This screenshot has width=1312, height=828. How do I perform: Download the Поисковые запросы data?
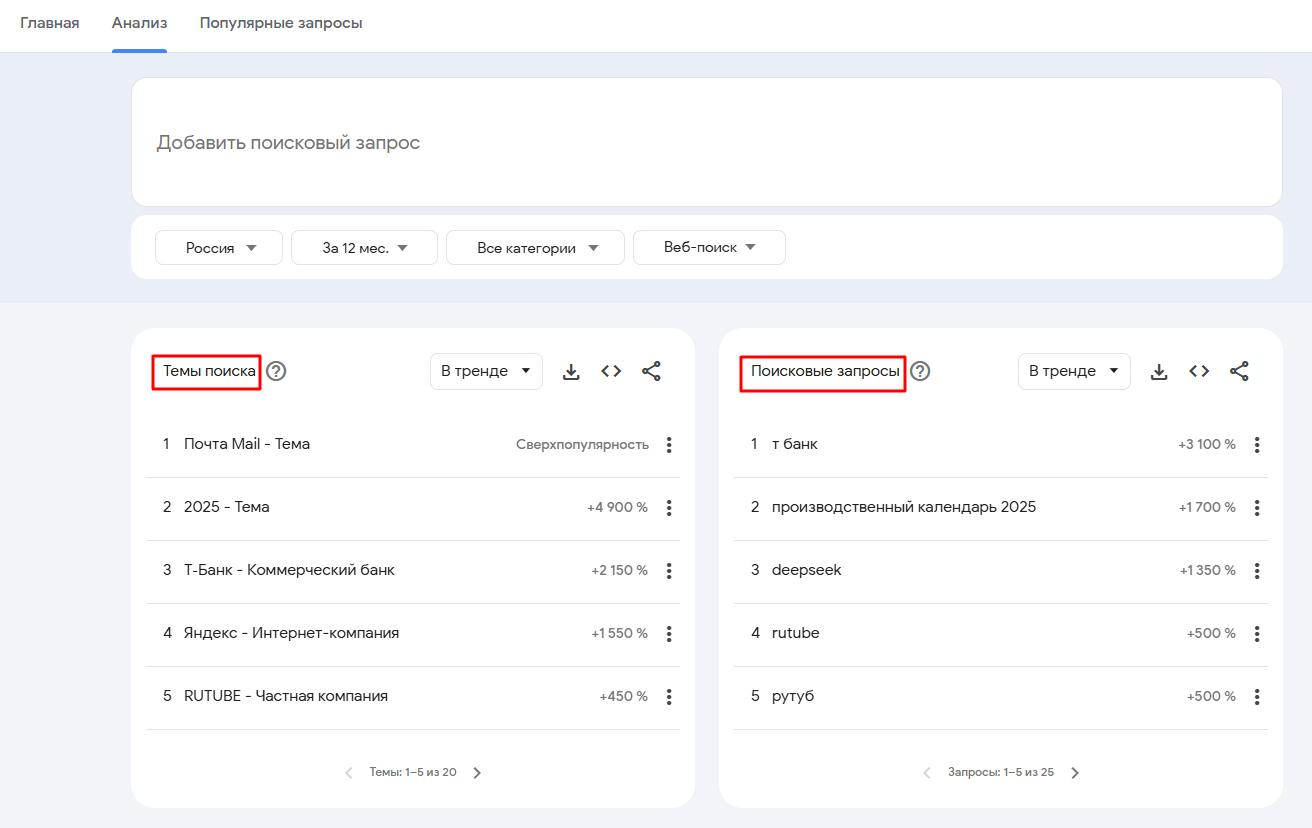click(x=1159, y=371)
